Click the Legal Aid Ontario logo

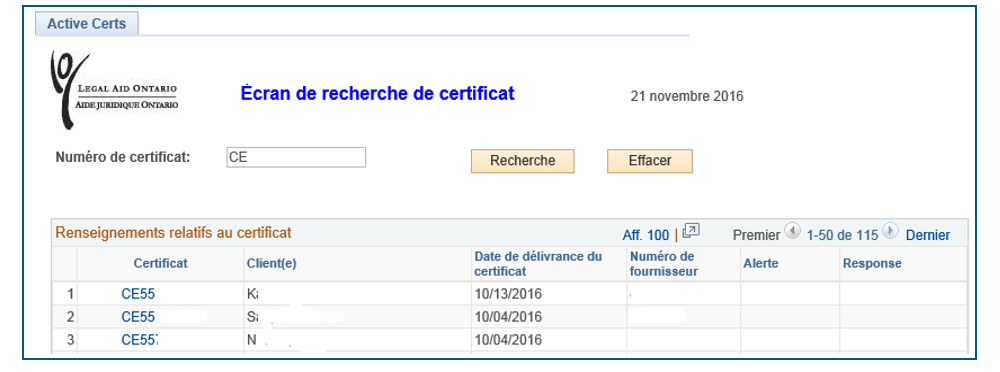tap(115, 90)
